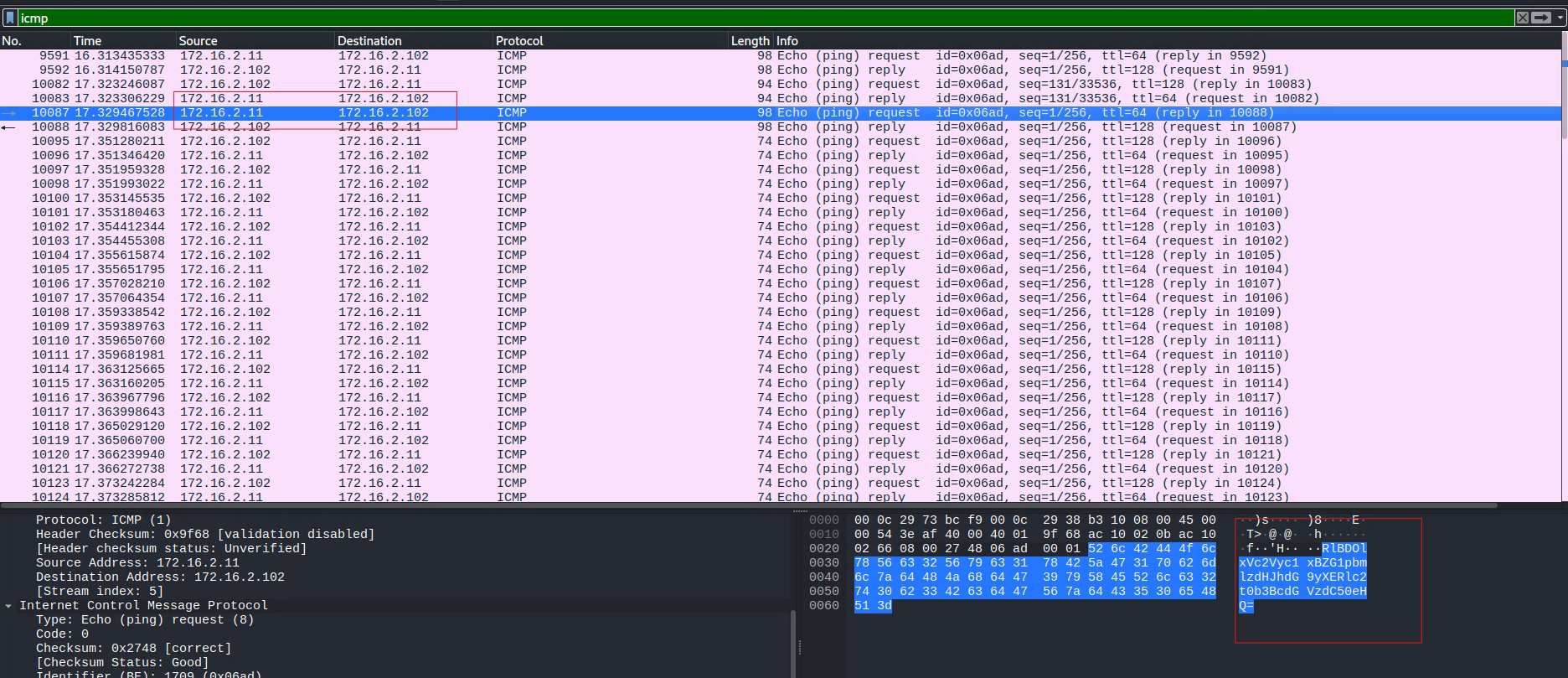Select packet number 10095
Screen dimensions: 1568x678
[x=780, y=141]
